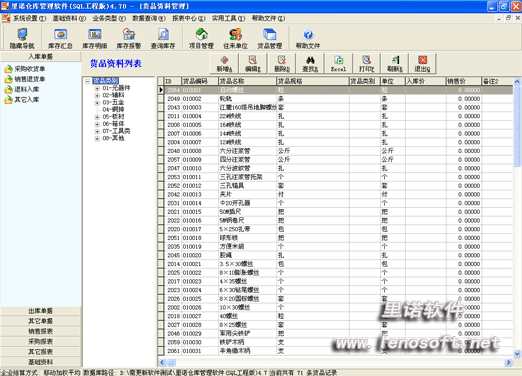Open the 出库单据 navigation section
This screenshot has width=522, height=376.
click(41, 311)
